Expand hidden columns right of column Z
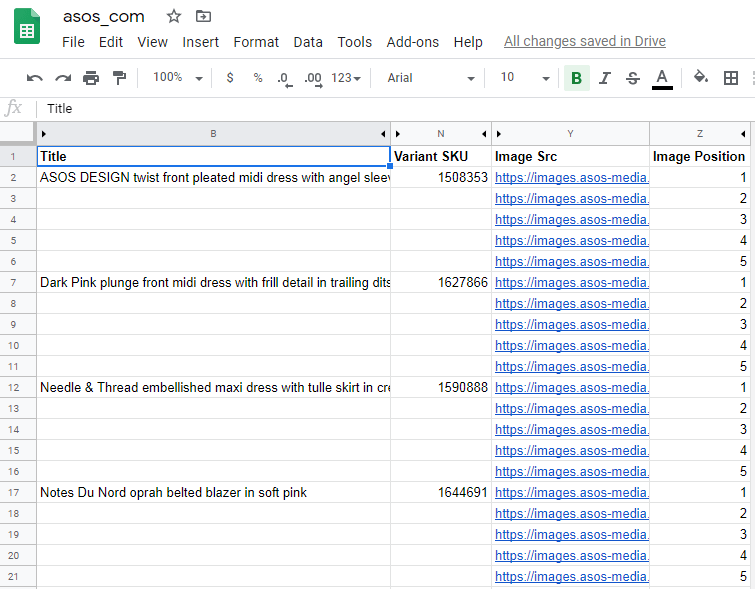 pyautogui.click(x=743, y=134)
